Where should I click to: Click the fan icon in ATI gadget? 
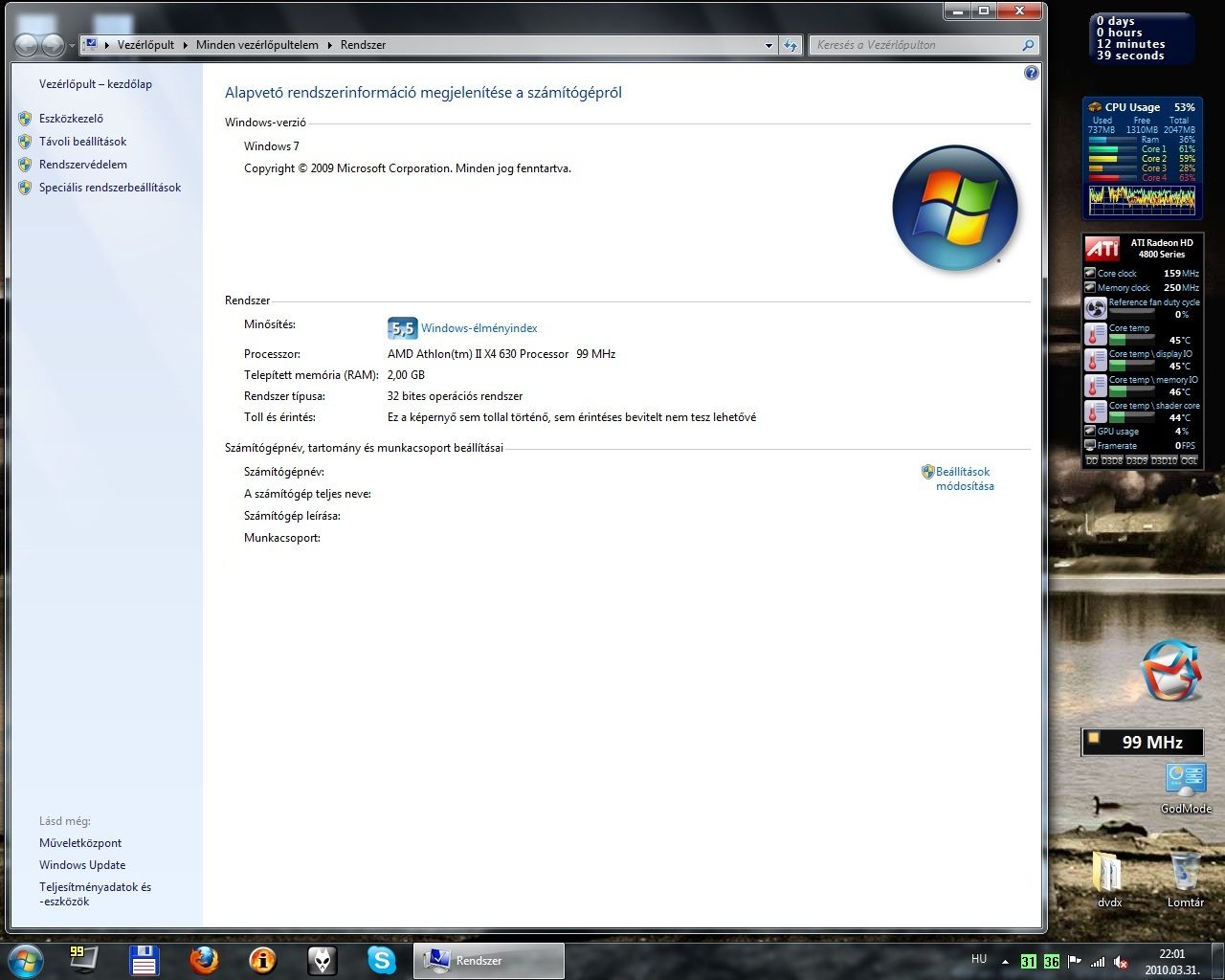coord(1095,308)
